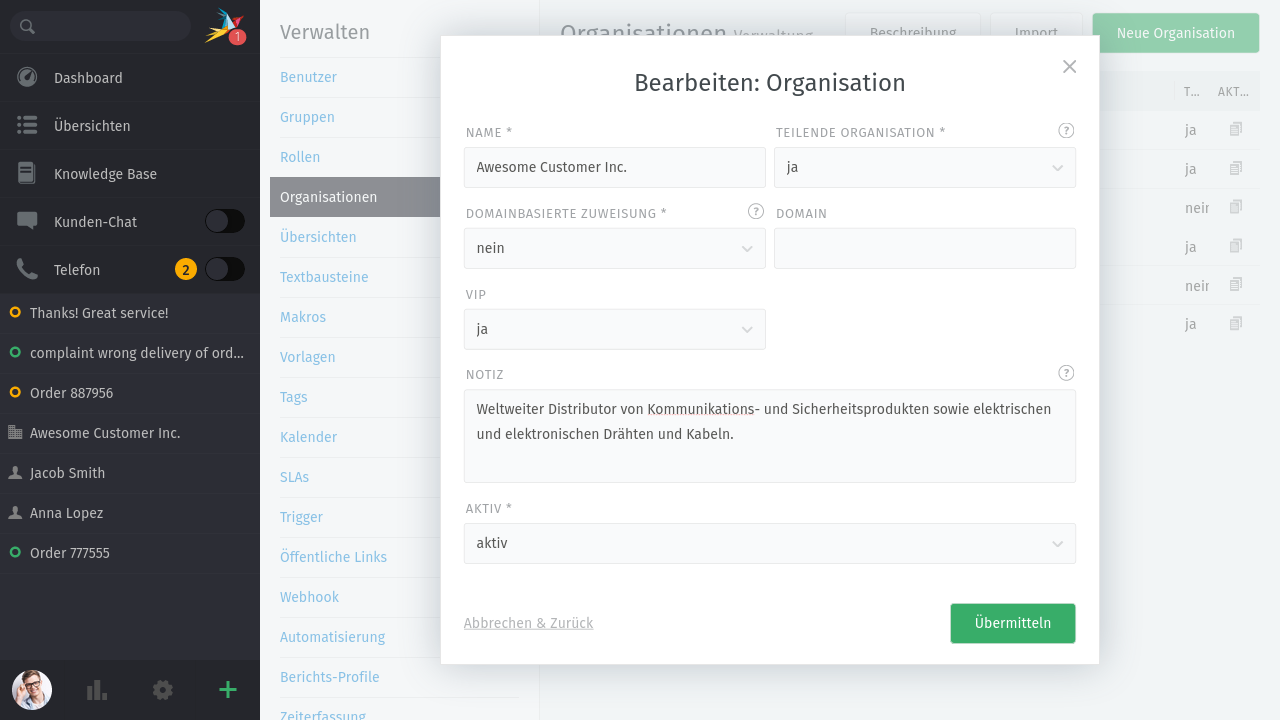The image size is (1280, 720).
Task: Open the Dashboard from the sidebar
Action: [x=90, y=77]
